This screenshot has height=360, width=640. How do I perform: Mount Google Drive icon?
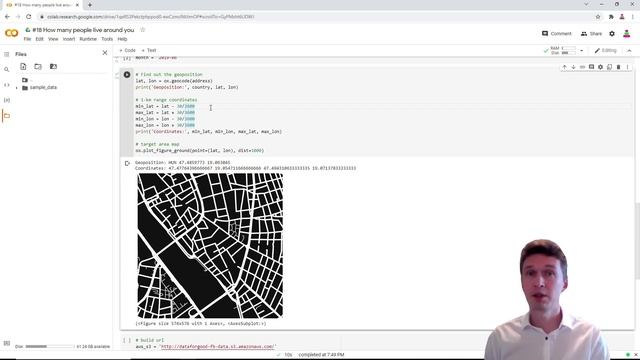pos(53,67)
